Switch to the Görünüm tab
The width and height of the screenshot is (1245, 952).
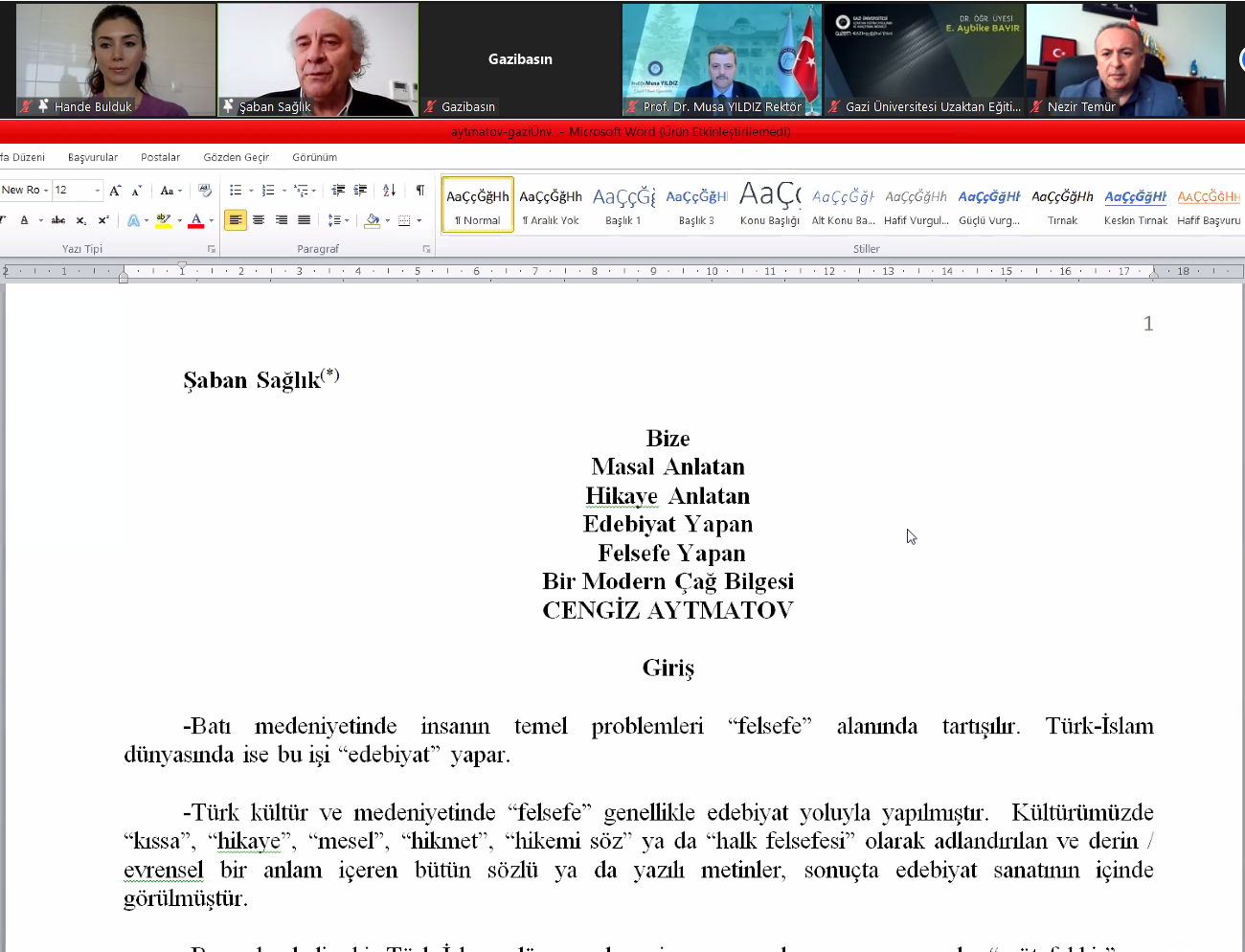click(x=315, y=157)
